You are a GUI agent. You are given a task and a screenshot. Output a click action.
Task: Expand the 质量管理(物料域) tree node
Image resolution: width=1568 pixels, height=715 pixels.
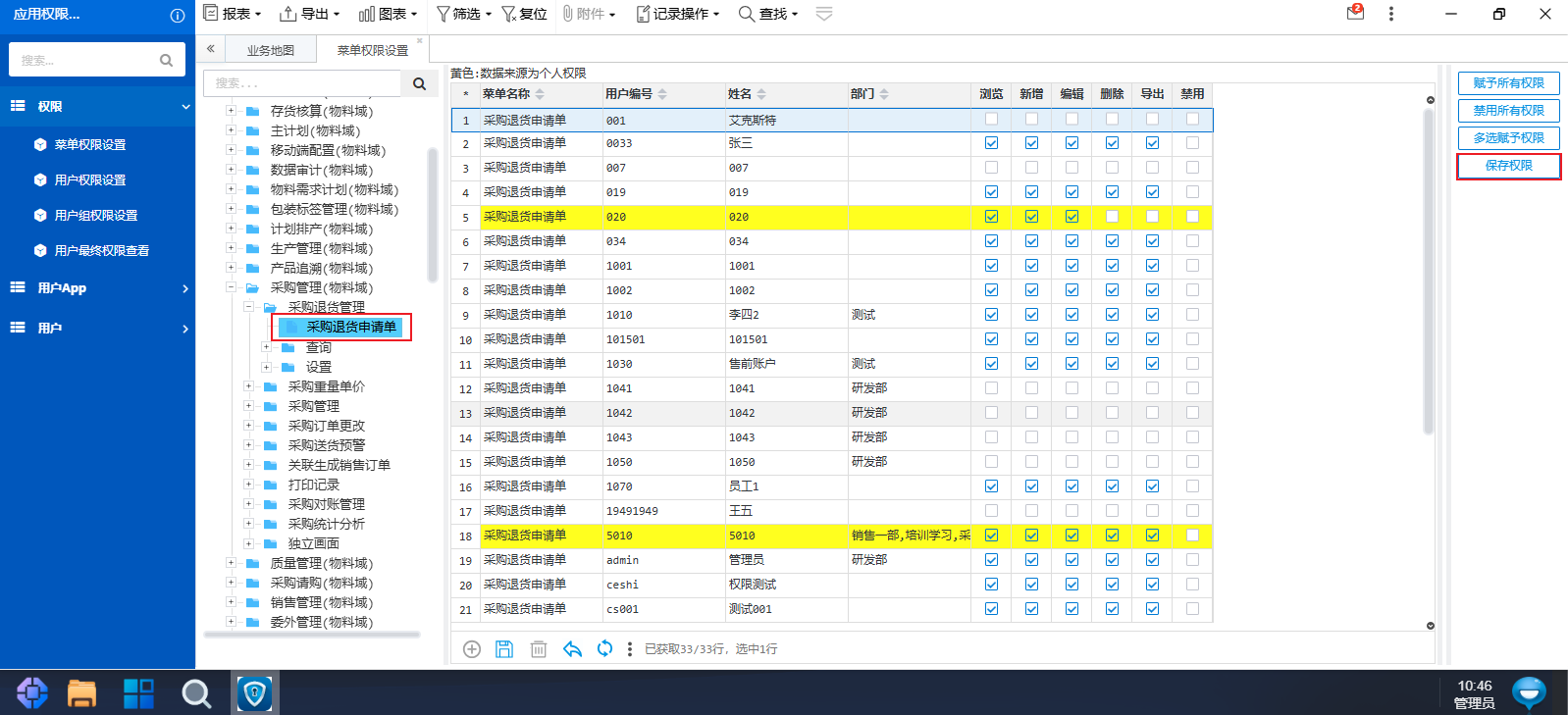click(231, 563)
